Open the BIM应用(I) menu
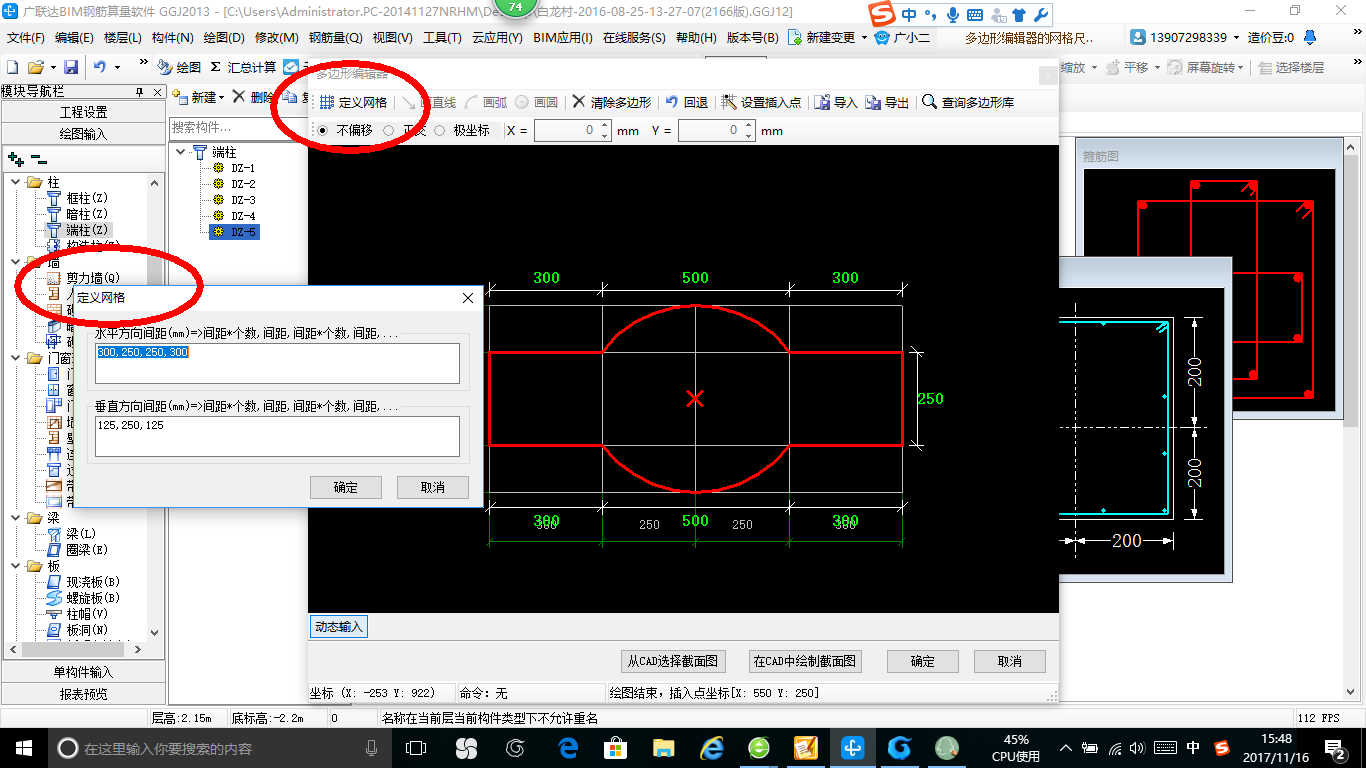The width and height of the screenshot is (1366, 768). pyautogui.click(x=563, y=37)
